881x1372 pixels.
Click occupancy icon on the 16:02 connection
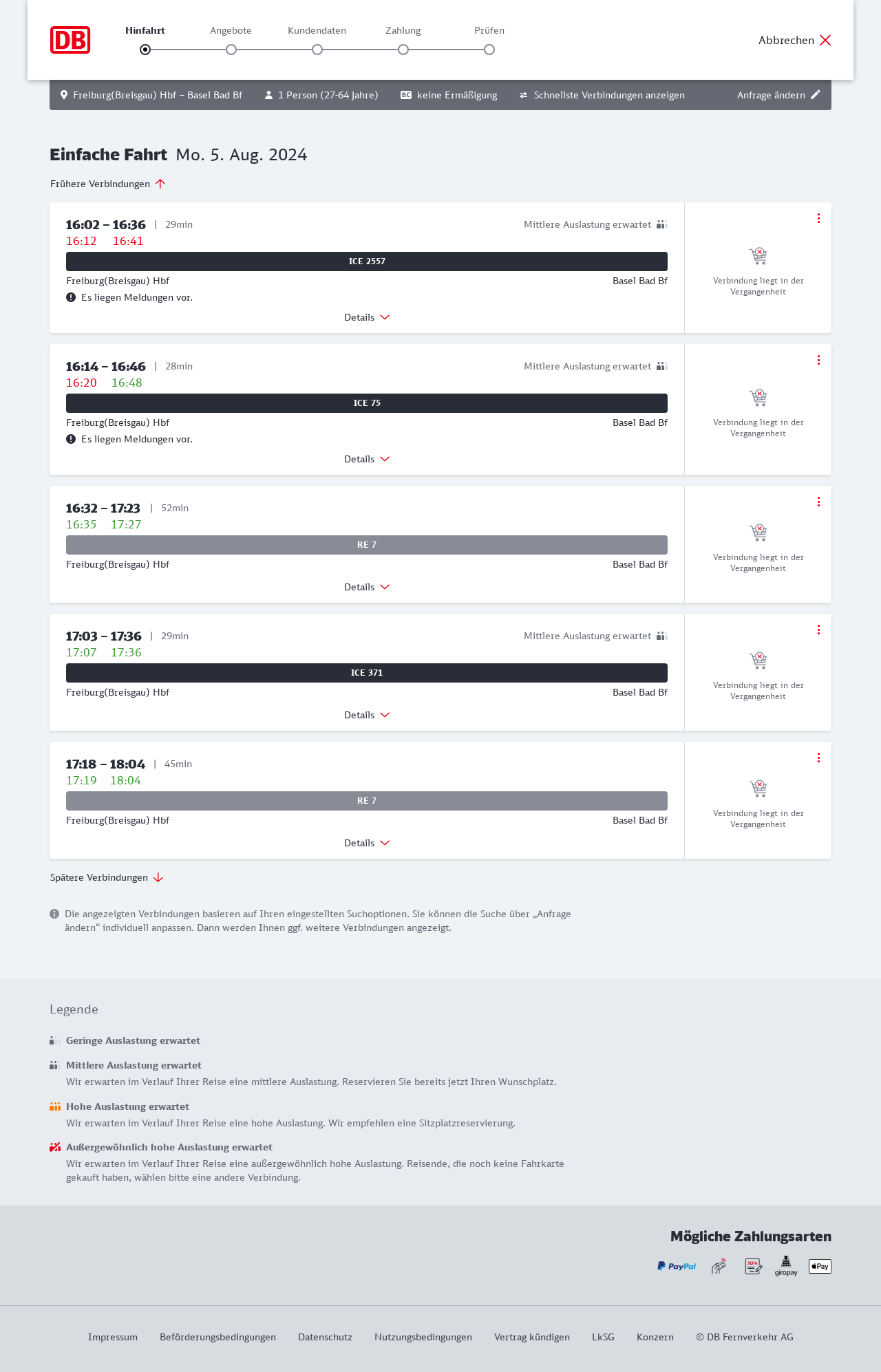[x=661, y=224]
